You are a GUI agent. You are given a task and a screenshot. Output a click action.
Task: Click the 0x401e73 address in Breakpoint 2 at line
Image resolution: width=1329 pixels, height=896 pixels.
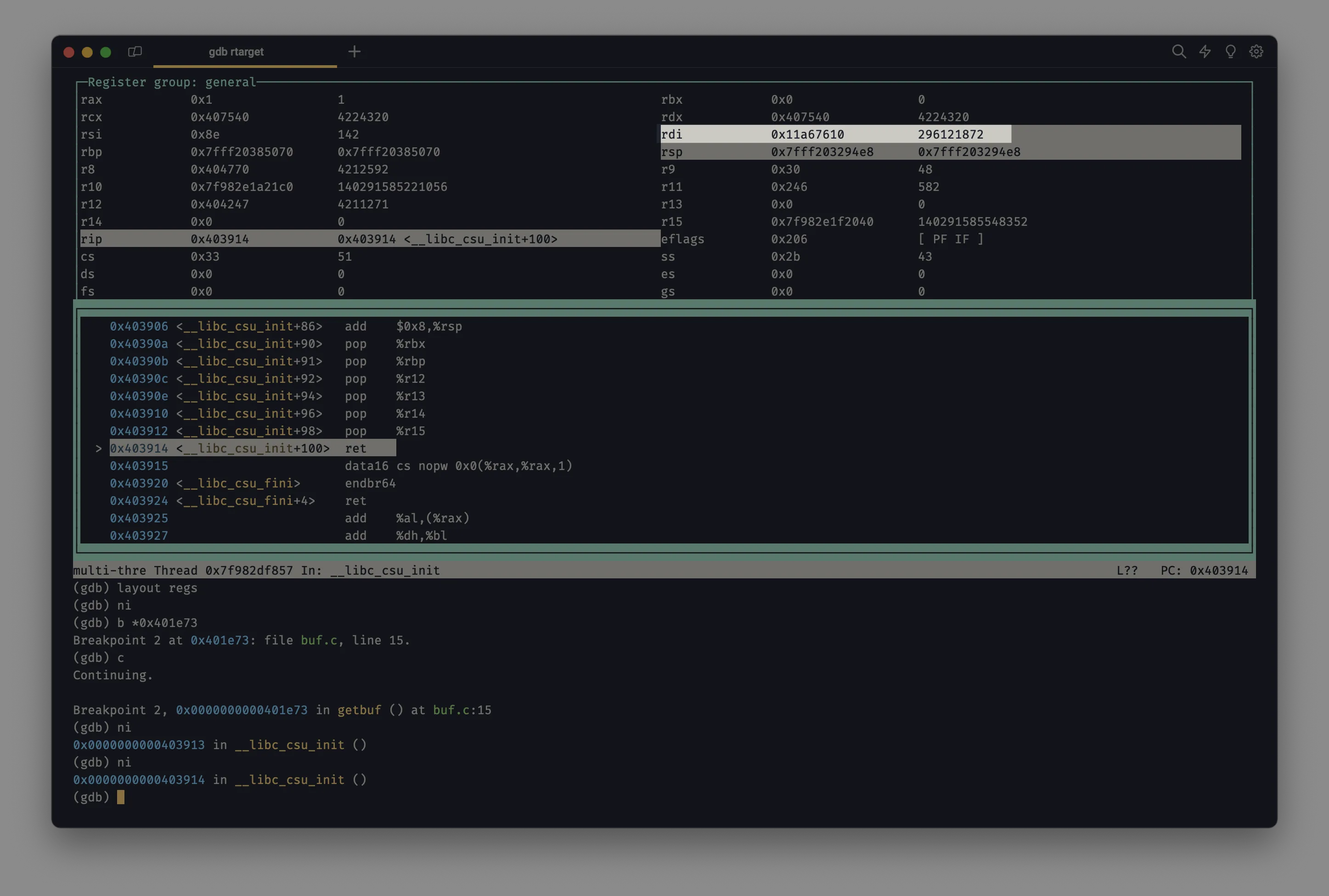point(220,640)
